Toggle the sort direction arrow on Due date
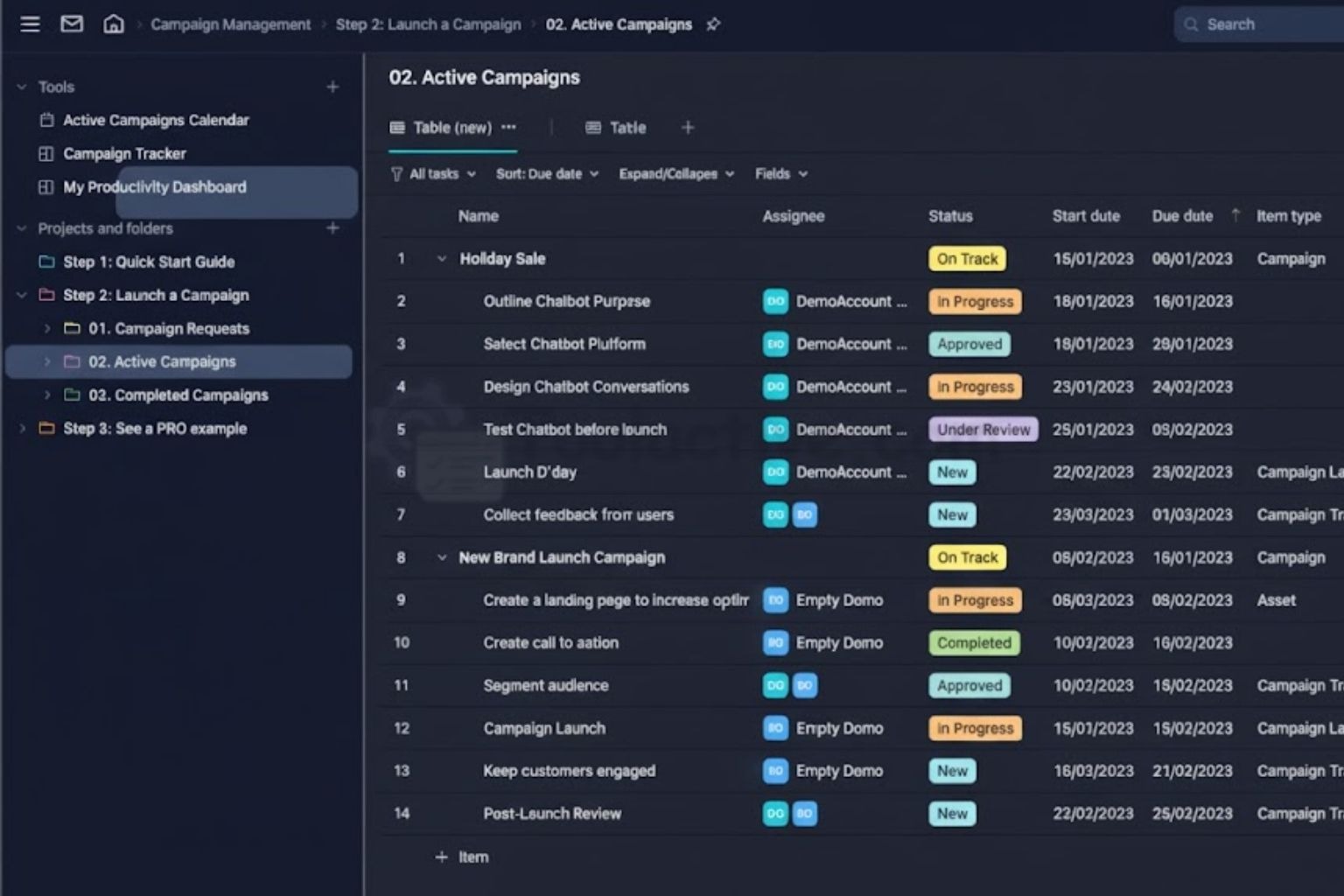The image size is (1344, 896). [x=1235, y=215]
